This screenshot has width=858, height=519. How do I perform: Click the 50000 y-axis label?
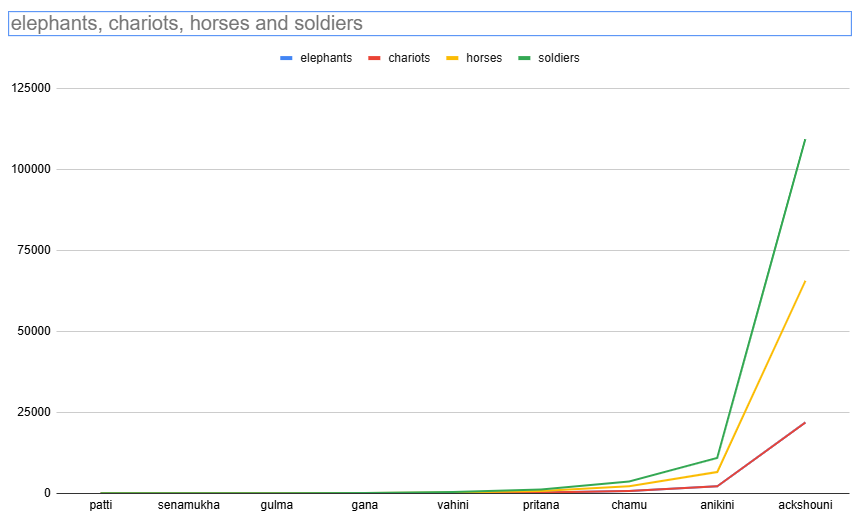pyautogui.click(x=34, y=331)
